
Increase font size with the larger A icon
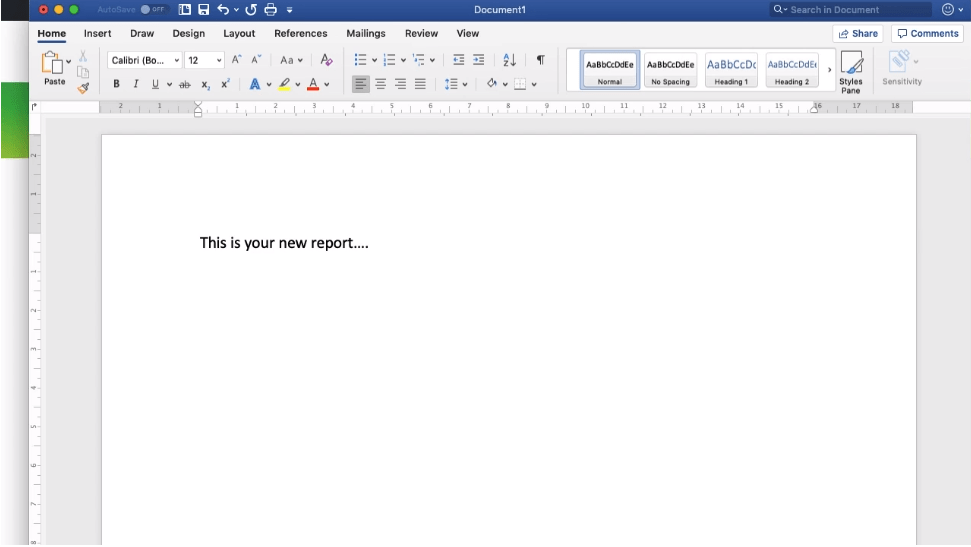point(236,59)
